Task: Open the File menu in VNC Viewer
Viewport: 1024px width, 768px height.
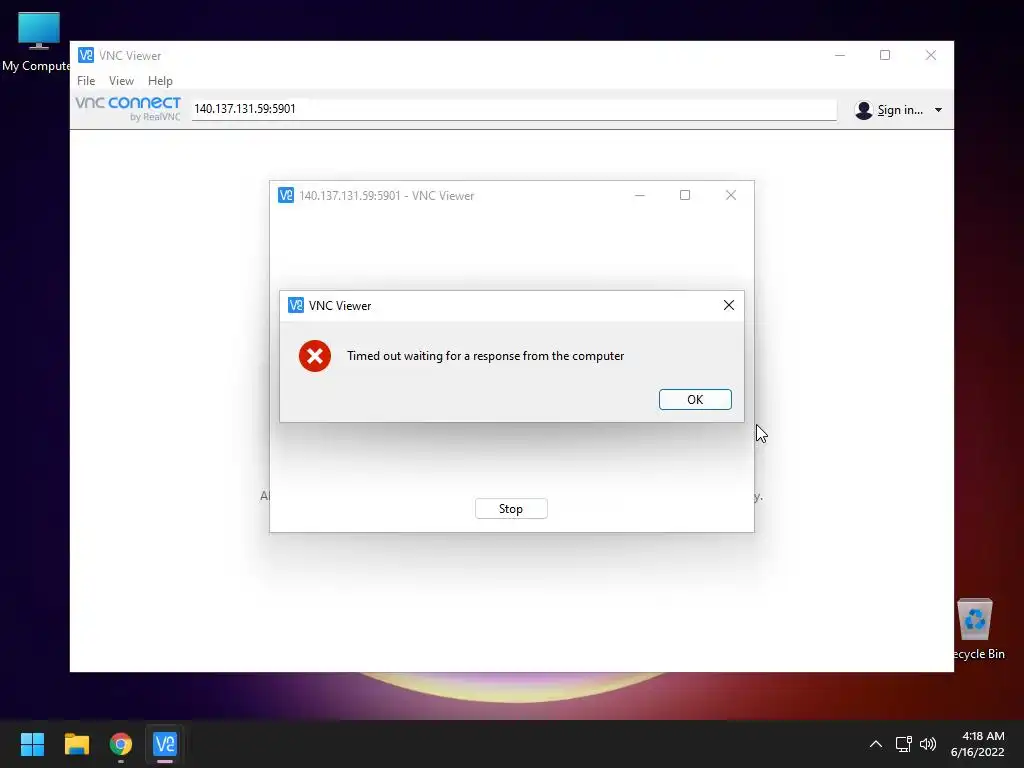Action: [86, 80]
